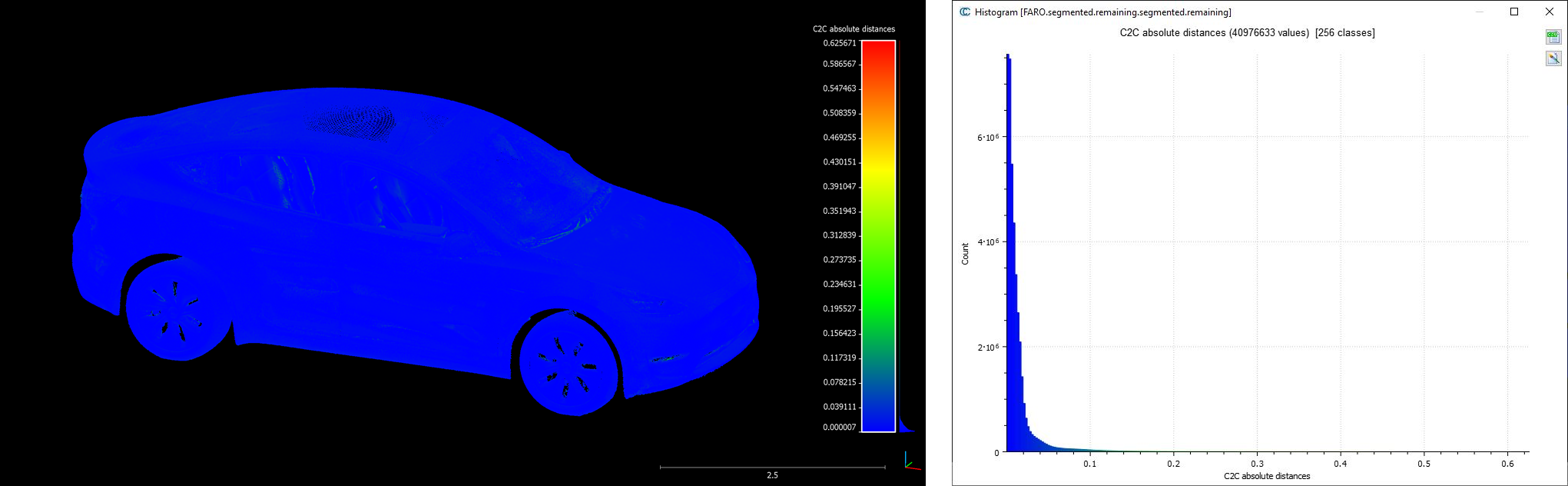Click the scale bar length label 2.5
The image size is (1568, 486).
(x=772, y=475)
